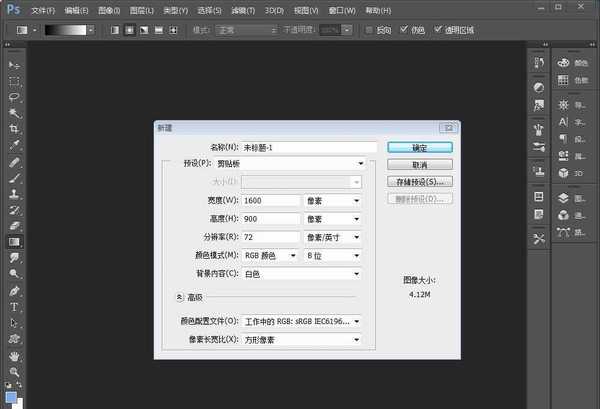Pick the Horizontal Type tool
The image size is (600, 409).
(14, 307)
